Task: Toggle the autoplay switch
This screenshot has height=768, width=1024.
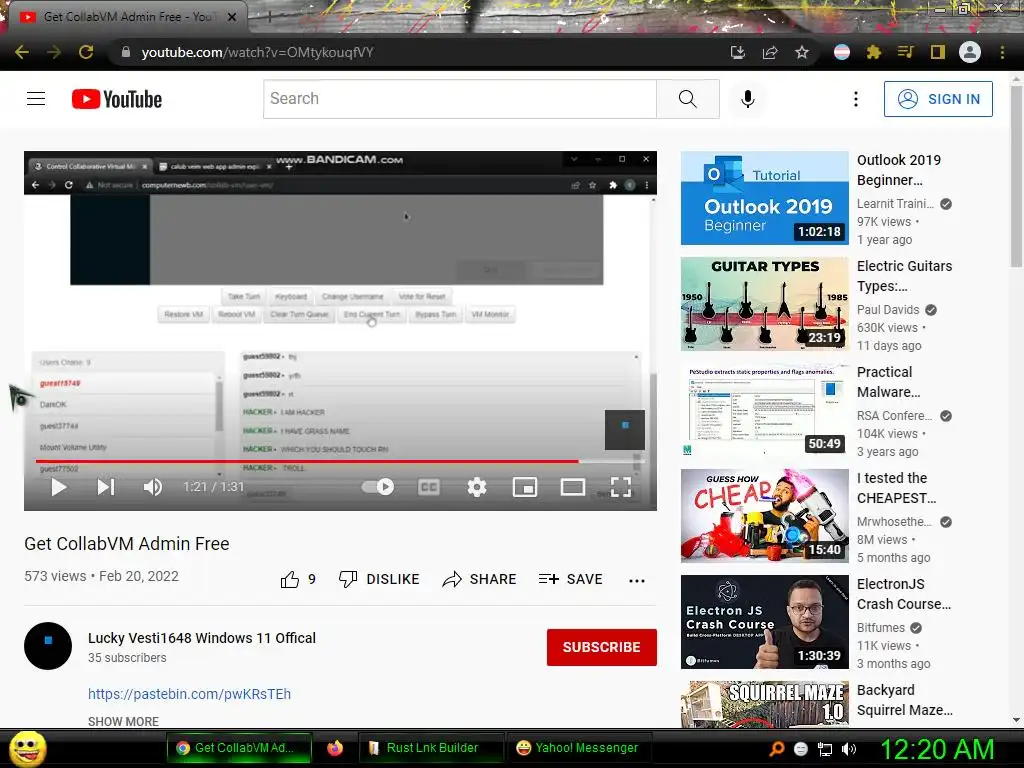Action: pyautogui.click(x=378, y=487)
